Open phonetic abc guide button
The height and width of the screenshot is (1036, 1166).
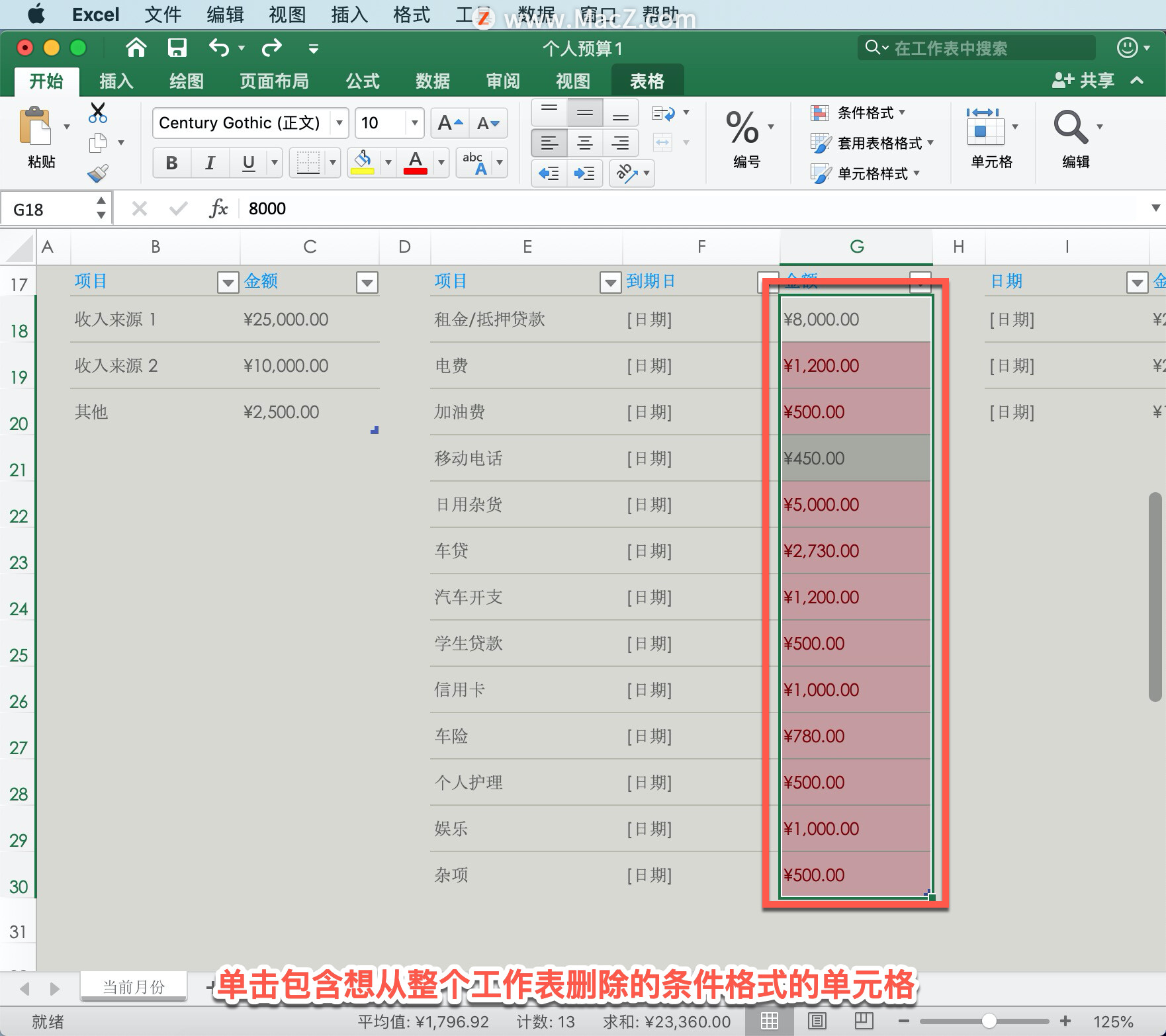click(x=475, y=162)
